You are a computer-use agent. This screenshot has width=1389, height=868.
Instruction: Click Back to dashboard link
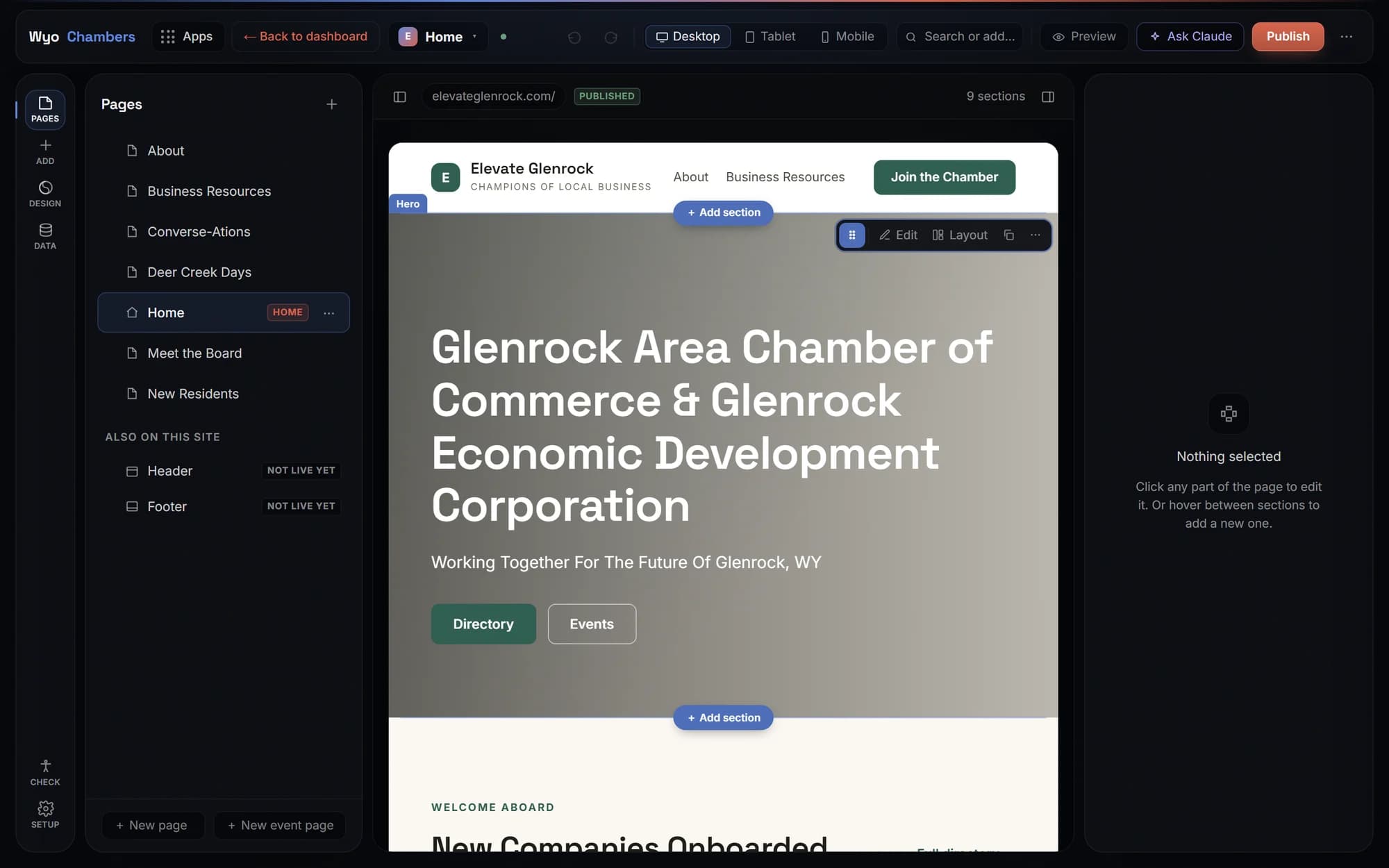(306, 37)
